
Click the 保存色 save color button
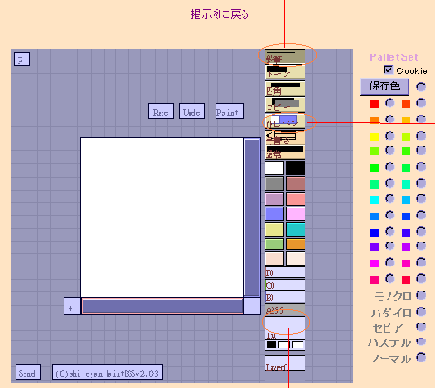point(385,87)
